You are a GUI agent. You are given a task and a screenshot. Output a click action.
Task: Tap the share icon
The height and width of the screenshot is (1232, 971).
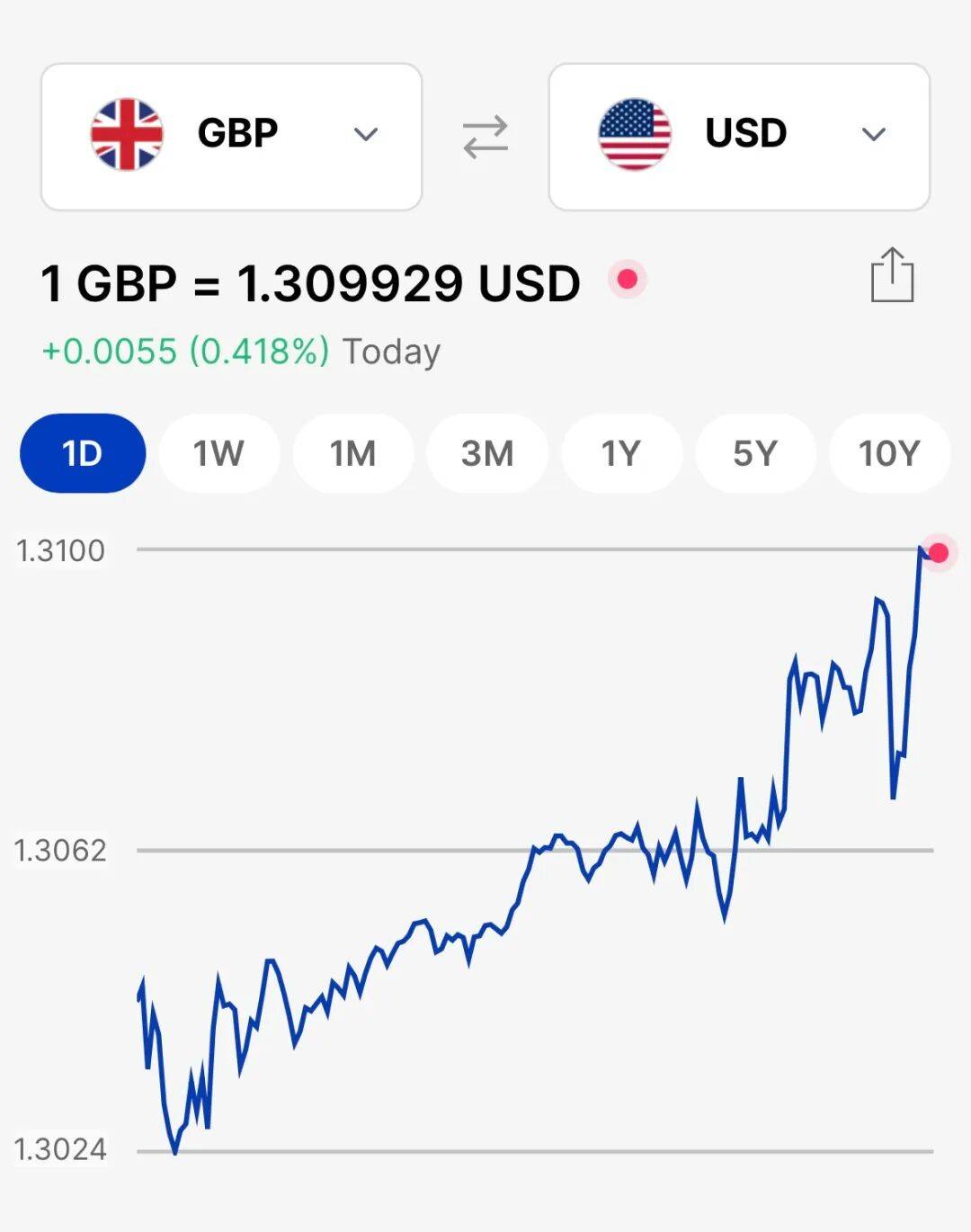point(892,275)
